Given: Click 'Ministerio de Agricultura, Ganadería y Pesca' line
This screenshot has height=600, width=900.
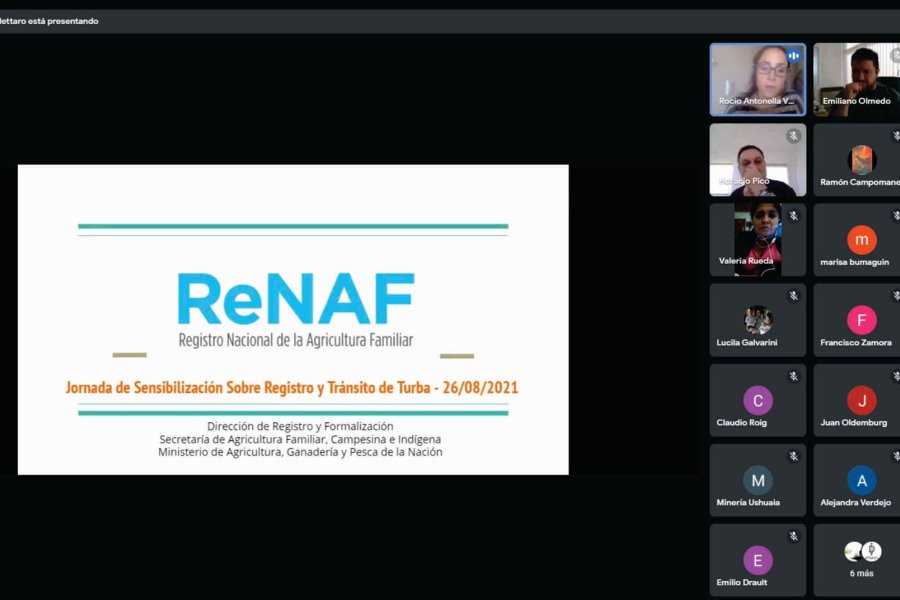Looking at the screenshot, I should [x=300, y=452].
